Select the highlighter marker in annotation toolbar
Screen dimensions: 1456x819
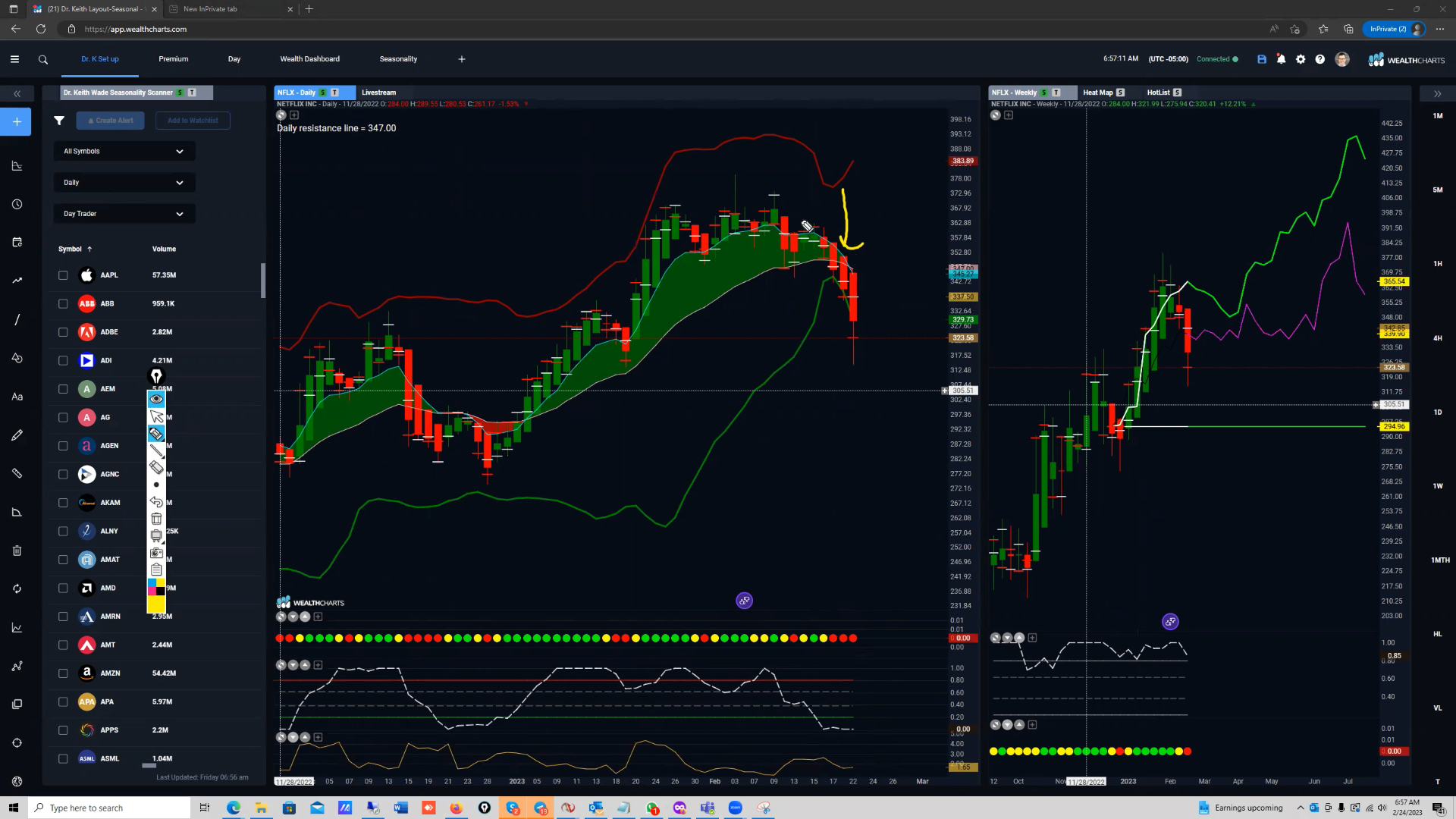pos(156,434)
